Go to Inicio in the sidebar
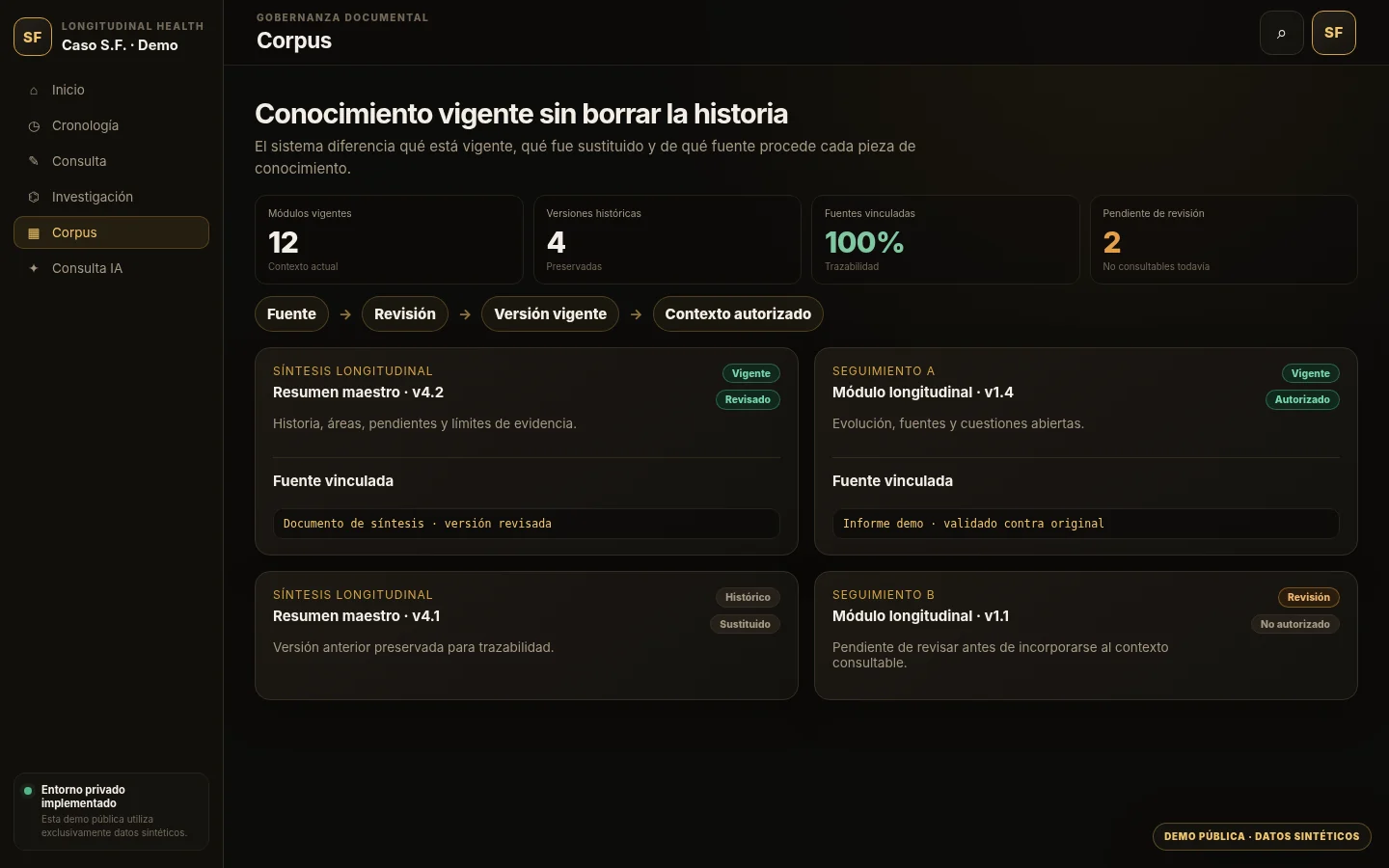1389x868 pixels. click(111, 90)
